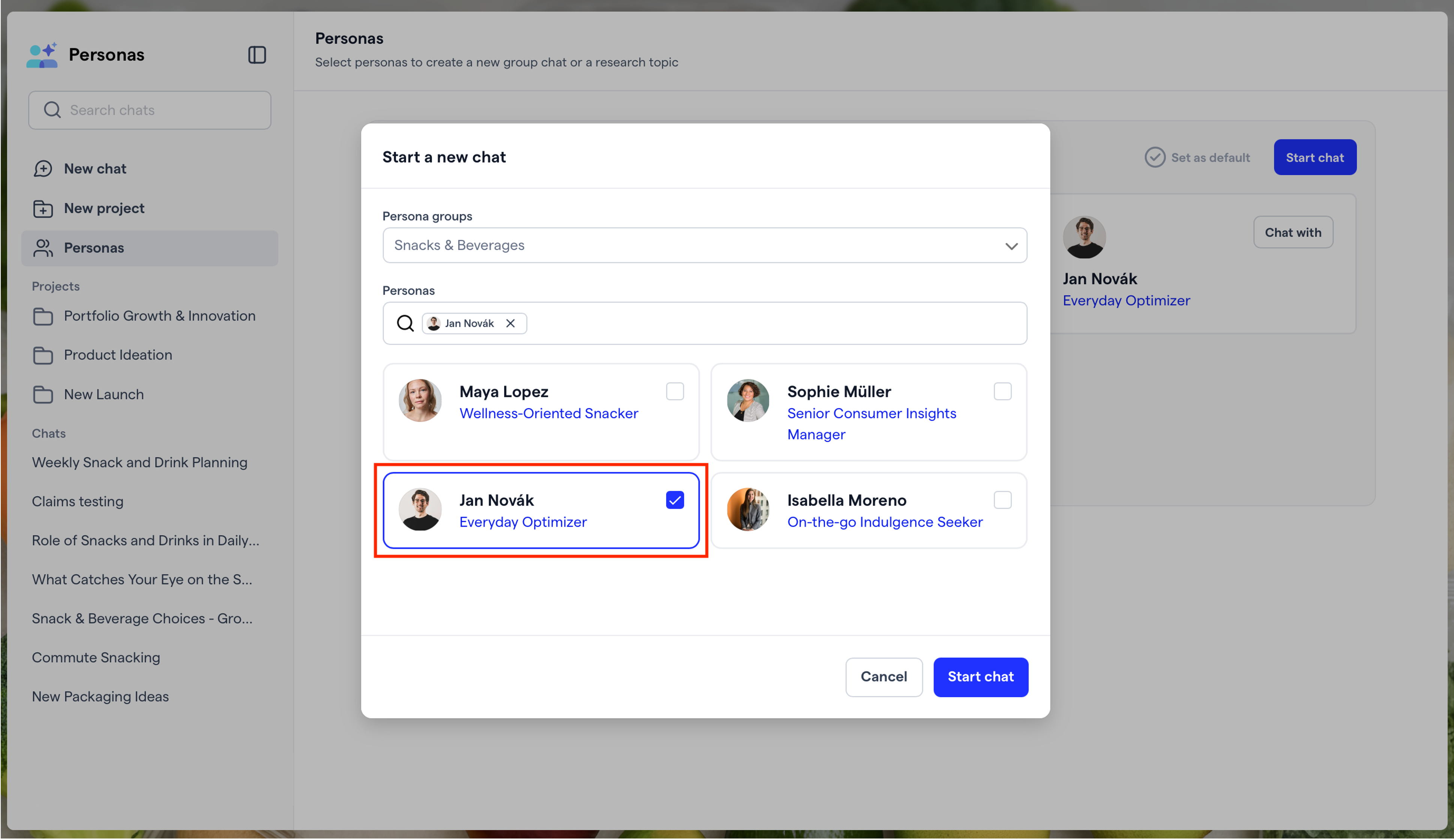Tick the Sophie Müller checkbox
This screenshot has width=1454, height=840.
click(x=1002, y=391)
